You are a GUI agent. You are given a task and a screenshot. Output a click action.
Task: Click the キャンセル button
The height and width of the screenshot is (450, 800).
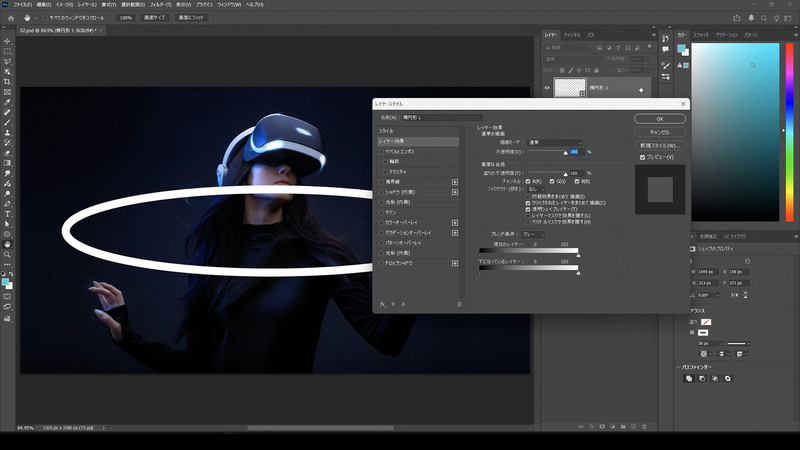click(659, 131)
